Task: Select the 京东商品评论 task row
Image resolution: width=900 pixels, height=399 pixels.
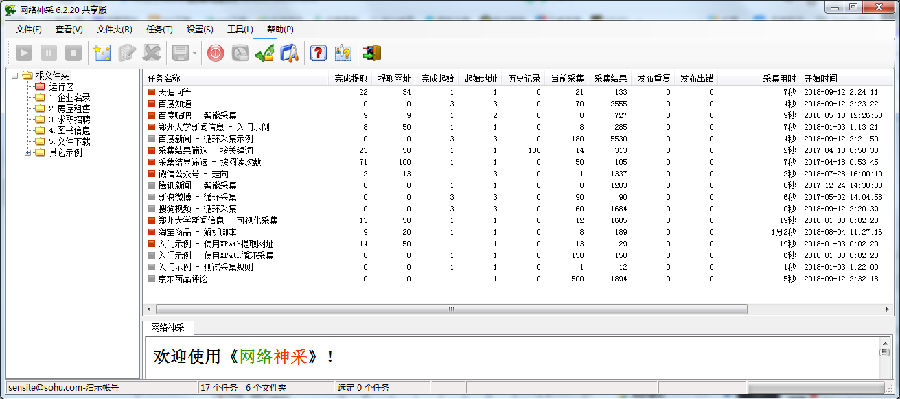Action: click(x=517, y=279)
